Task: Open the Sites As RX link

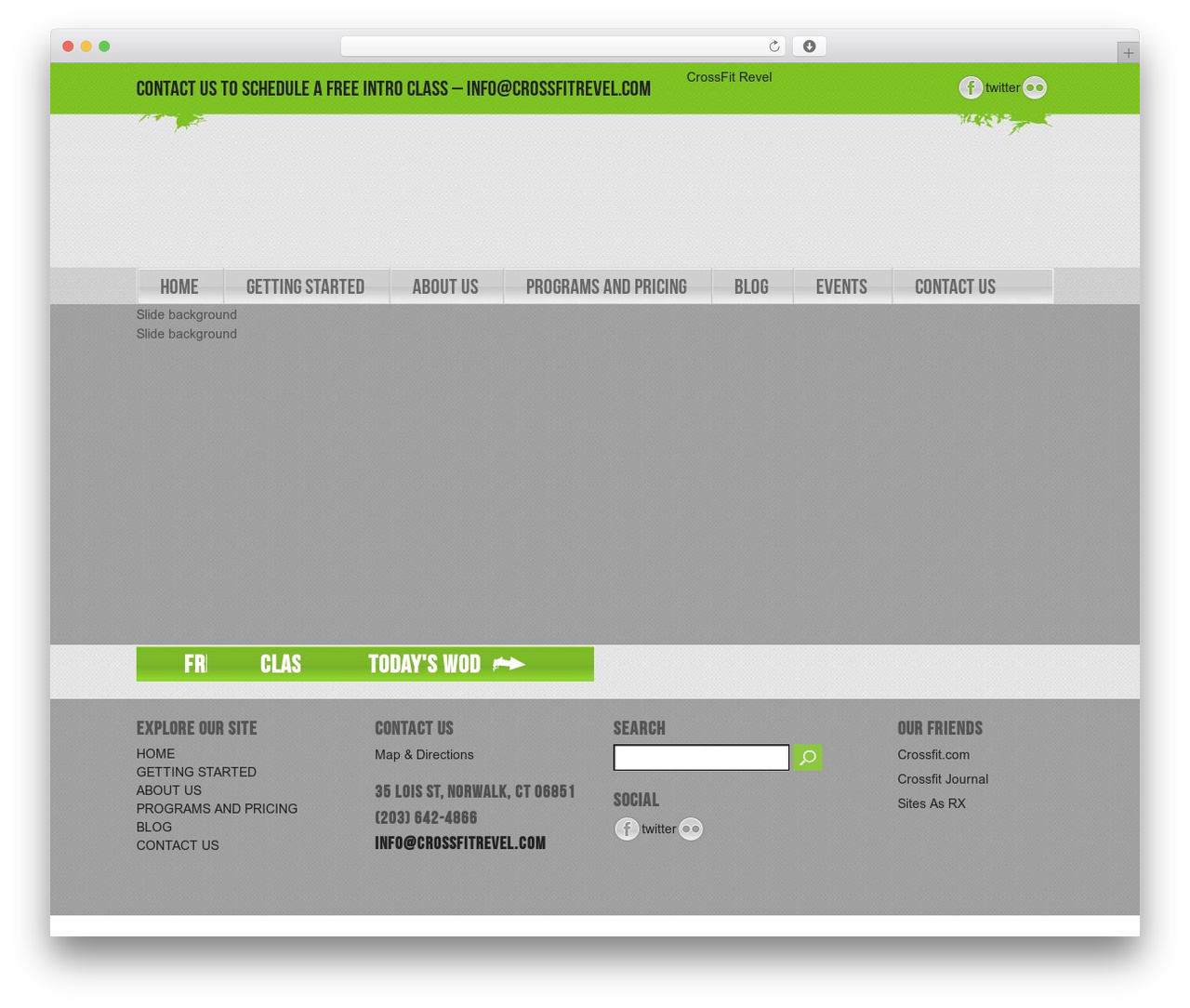Action: click(x=932, y=802)
